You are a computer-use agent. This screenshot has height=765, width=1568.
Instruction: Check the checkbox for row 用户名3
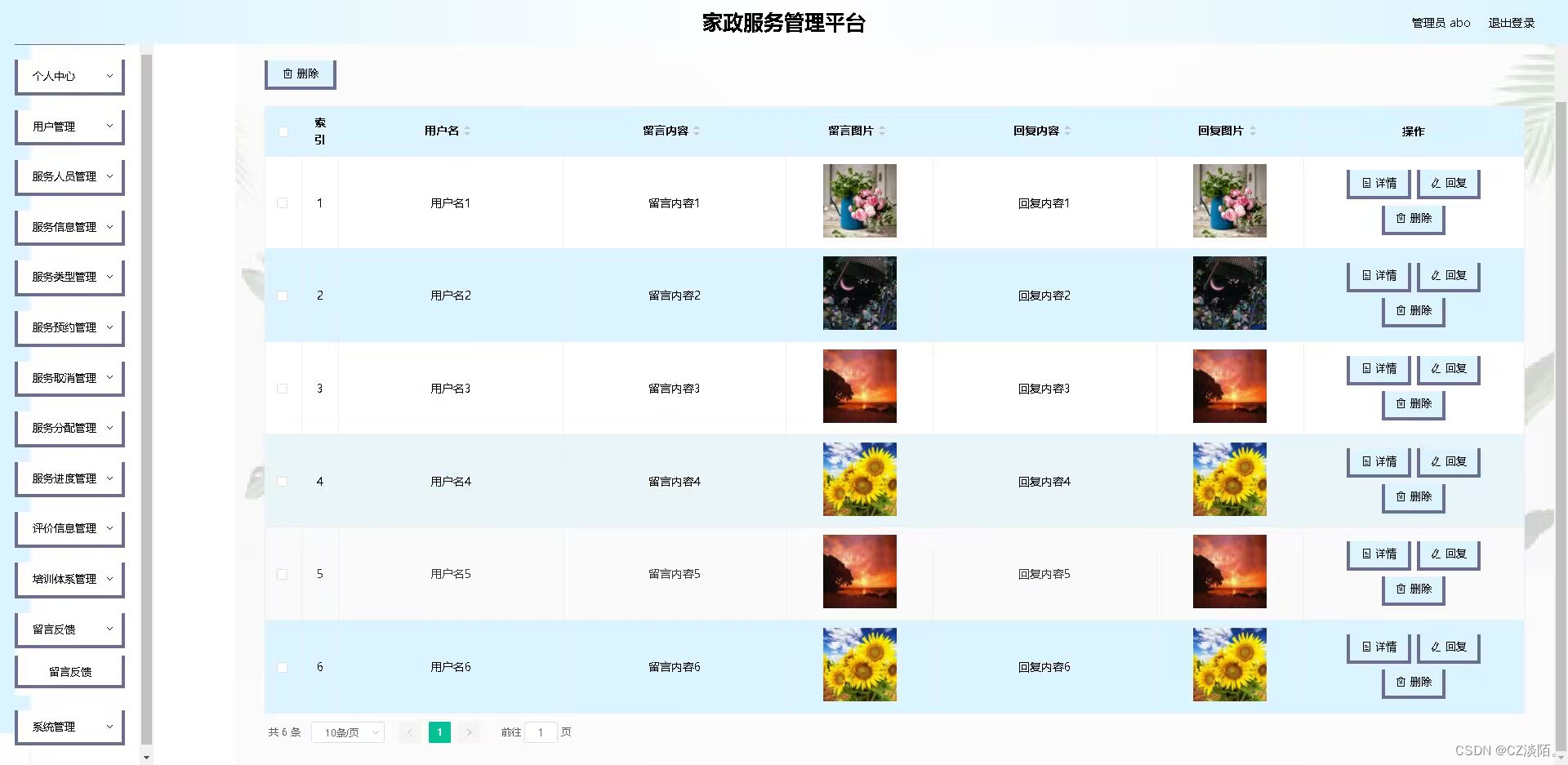(283, 389)
